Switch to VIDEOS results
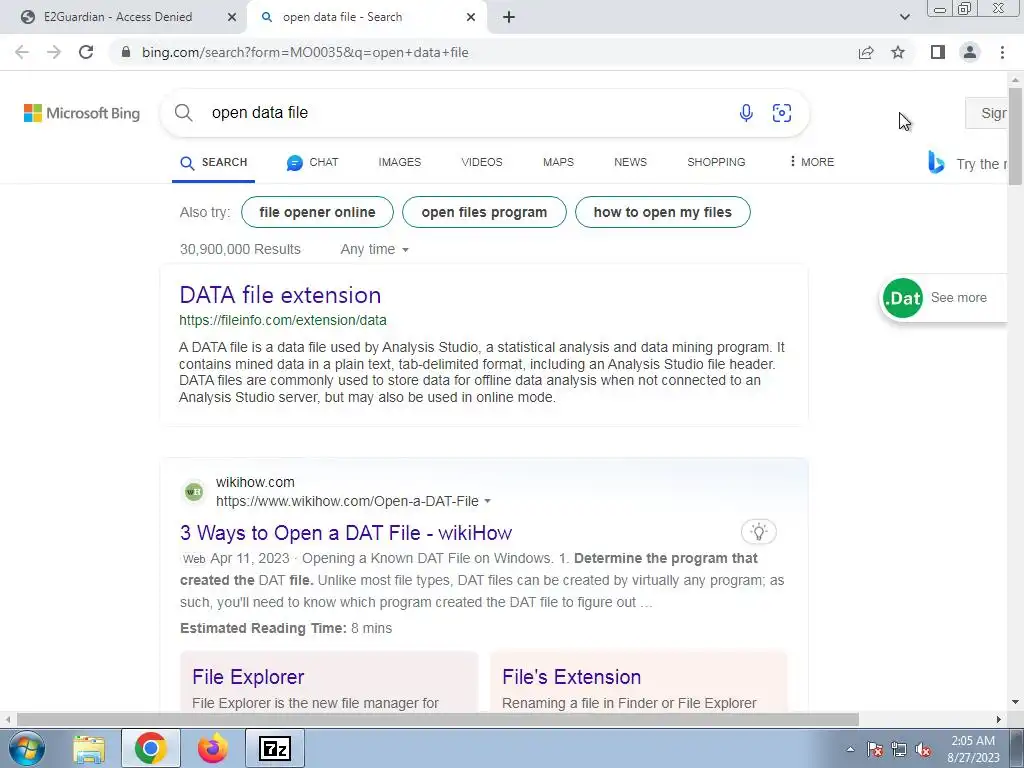This screenshot has width=1024, height=768. [482, 162]
